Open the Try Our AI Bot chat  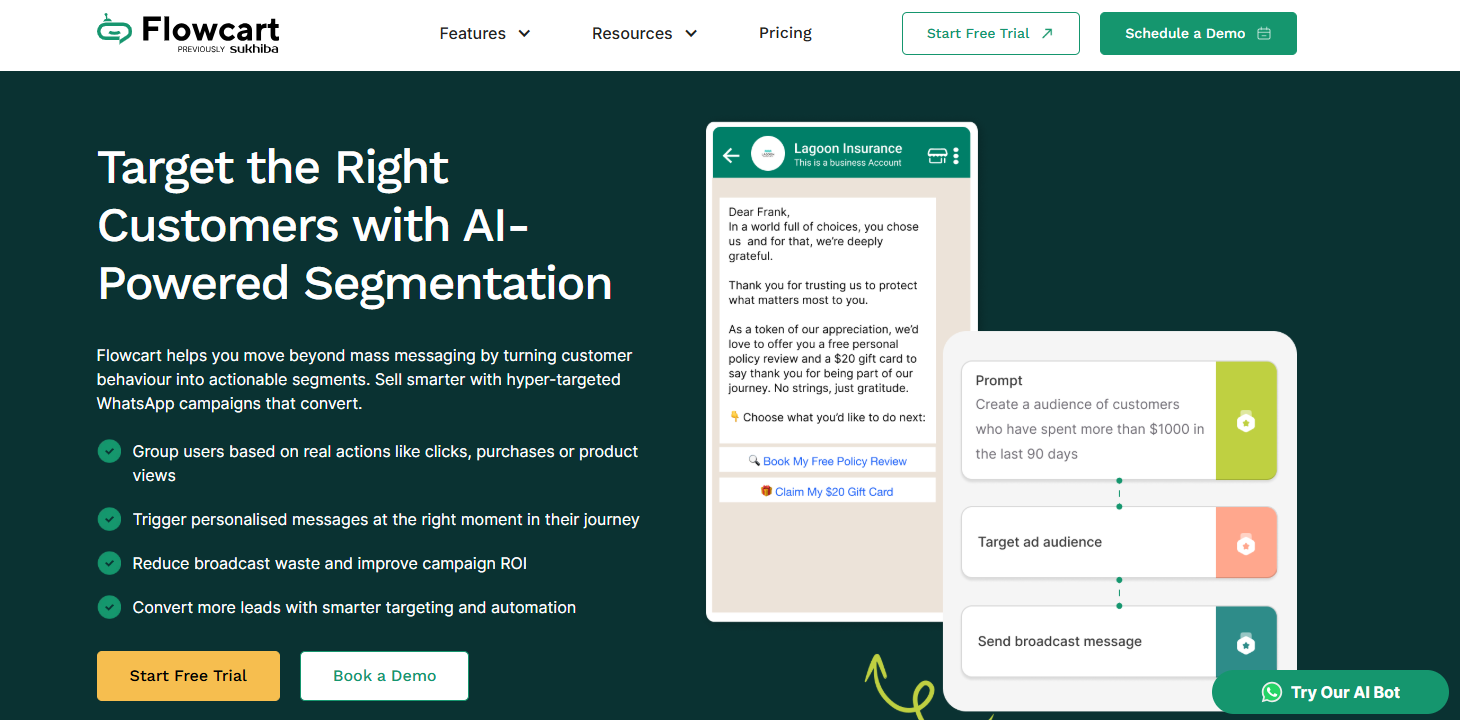[1330, 692]
